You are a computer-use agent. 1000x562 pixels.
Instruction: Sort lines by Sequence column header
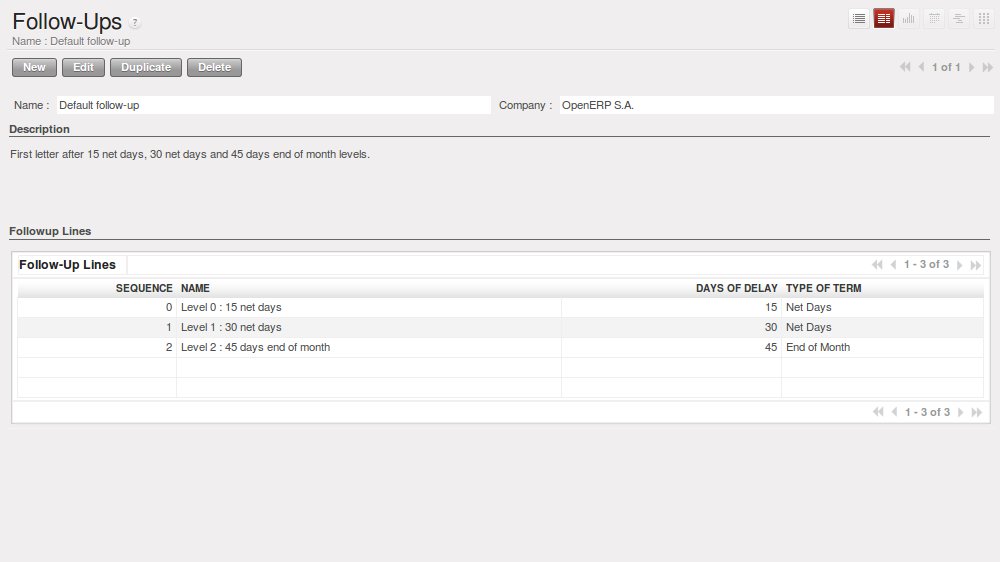pyautogui.click(x=144, y=288)
